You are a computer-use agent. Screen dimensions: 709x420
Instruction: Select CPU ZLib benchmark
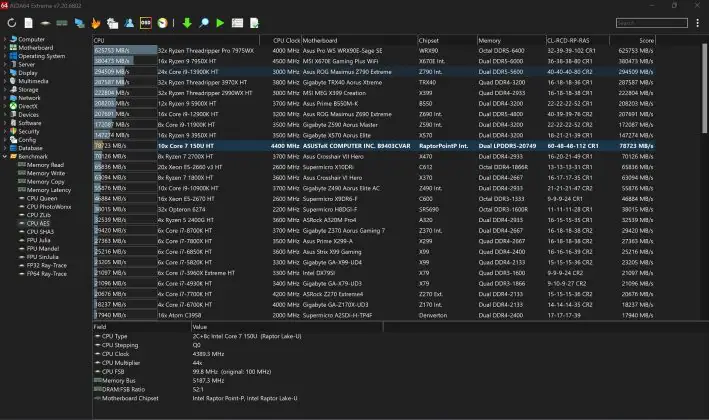tap(38, 215)
